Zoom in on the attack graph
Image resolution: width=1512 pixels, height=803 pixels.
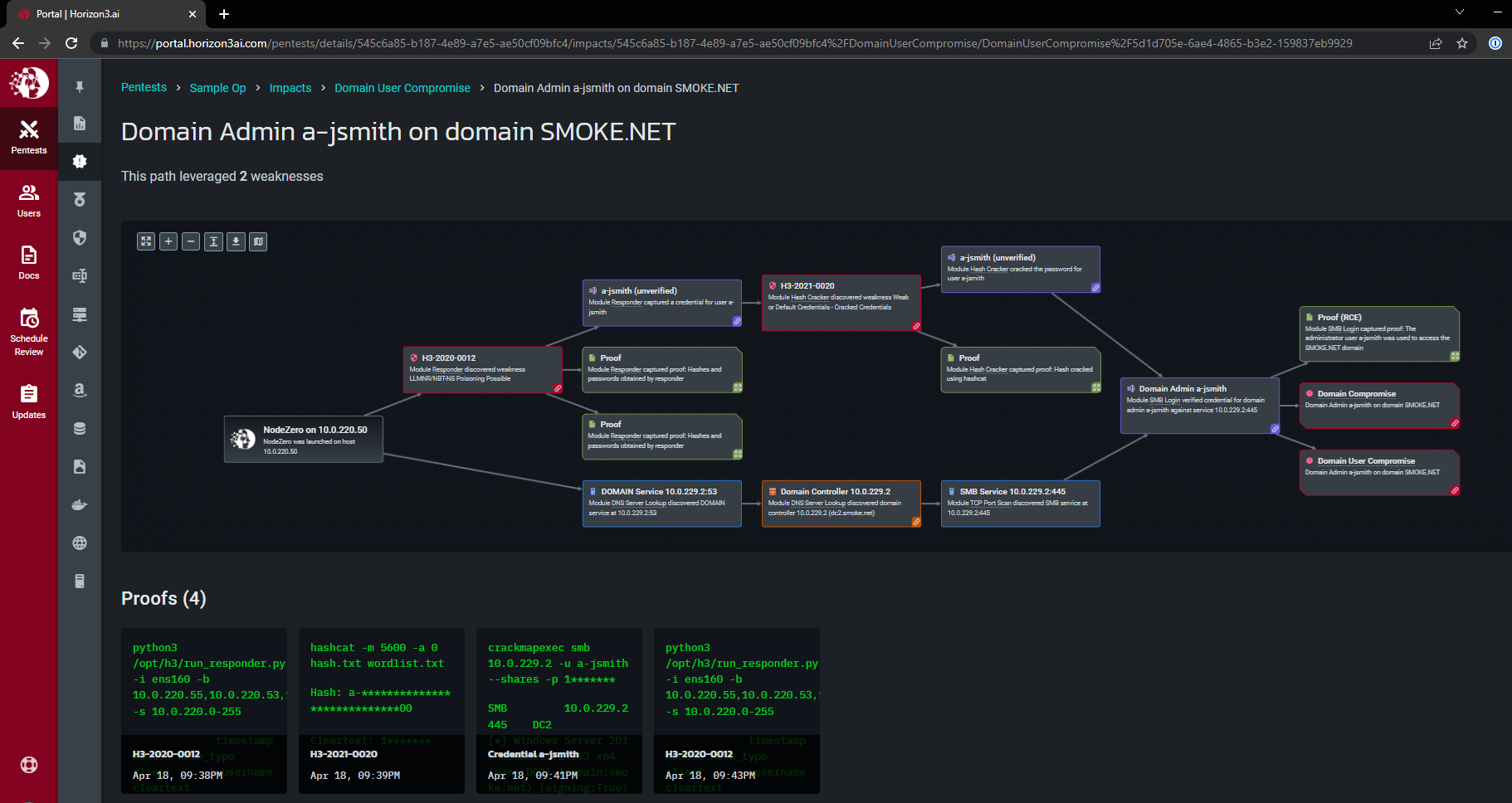pyautogui.click(x=168, y=241)
